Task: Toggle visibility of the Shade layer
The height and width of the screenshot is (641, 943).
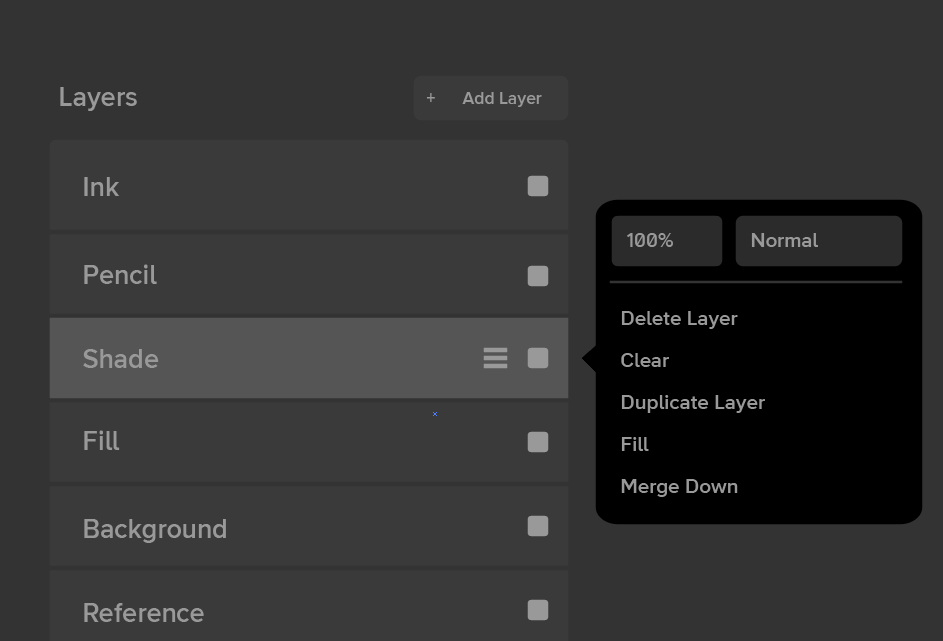Action: 538,358
